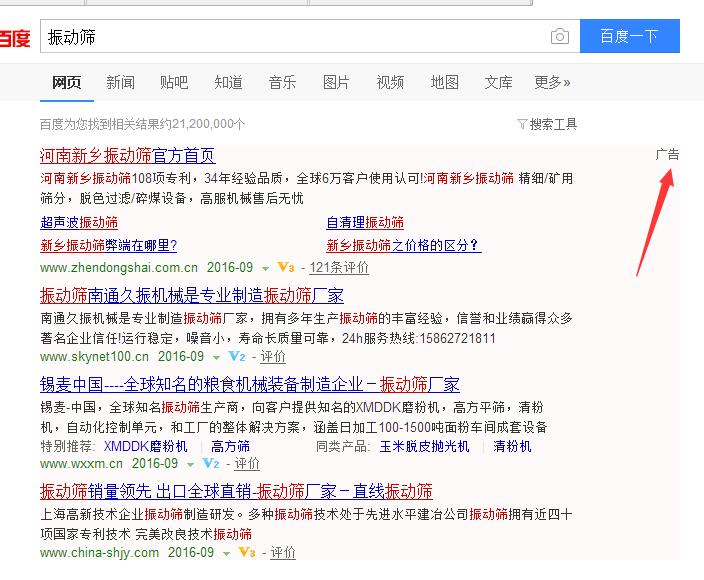704x580 pixels.
Task: Open the XMDDK磨粉机 link
Action: (145, 446)
